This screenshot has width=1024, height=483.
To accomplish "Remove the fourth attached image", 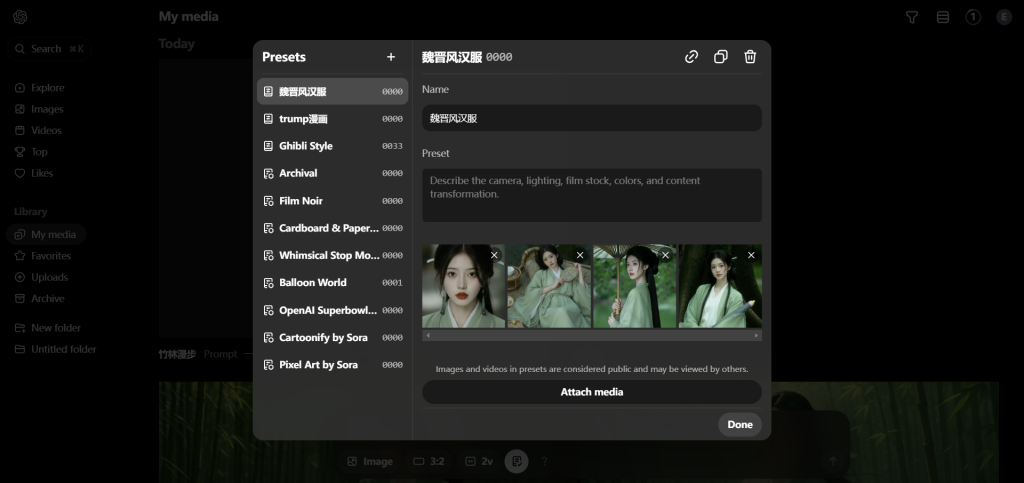I will [x=751, y=256].
